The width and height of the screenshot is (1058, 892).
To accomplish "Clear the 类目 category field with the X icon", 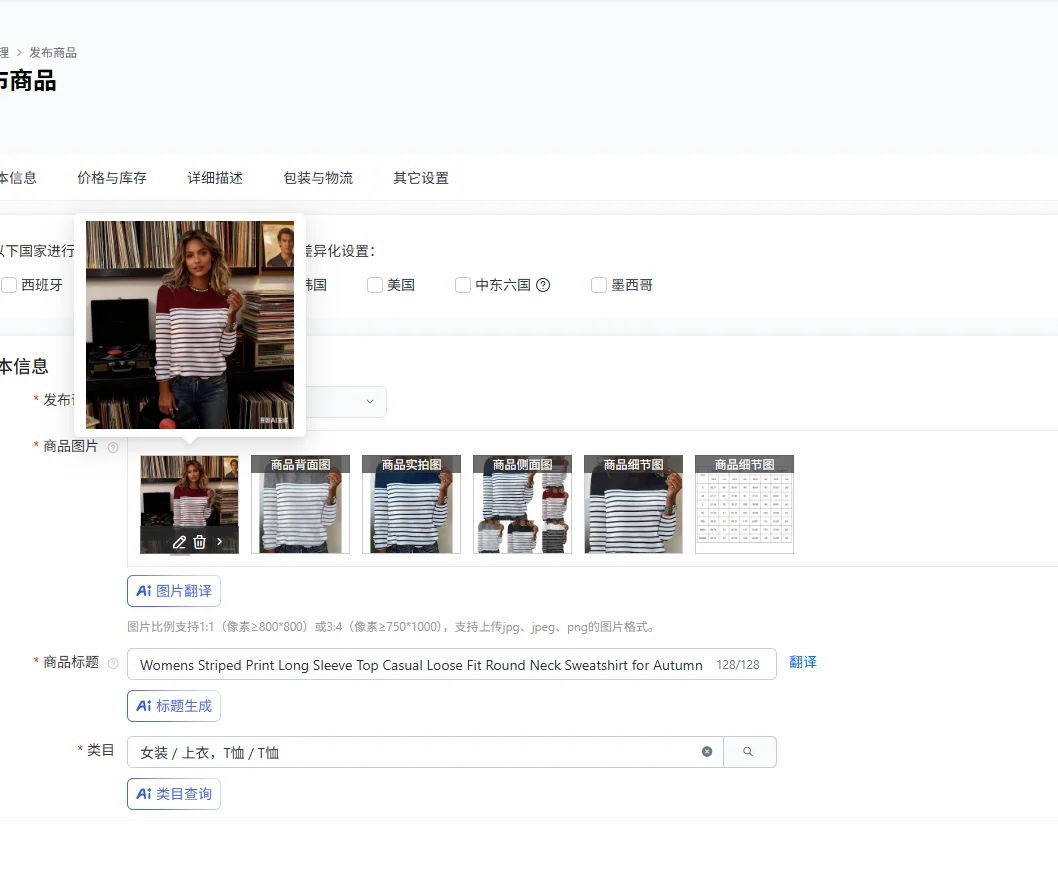I will [x=707, y=752].
